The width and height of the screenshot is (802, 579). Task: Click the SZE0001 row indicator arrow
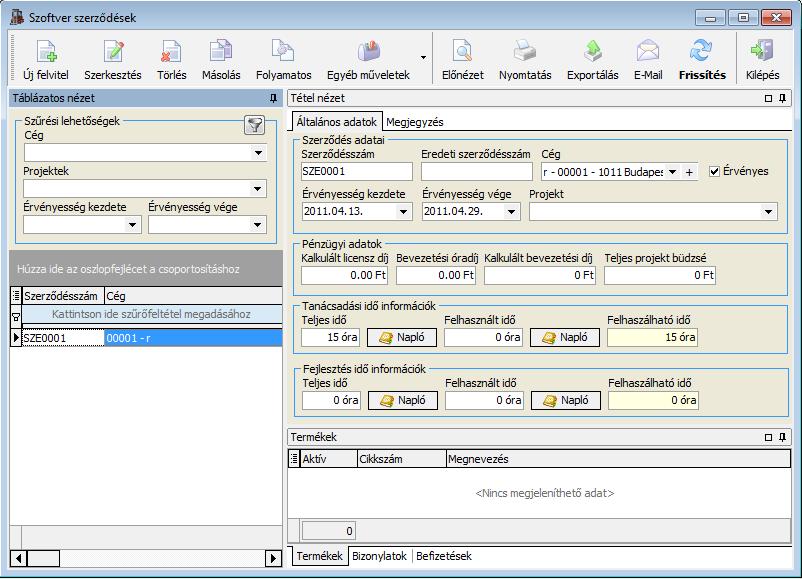(16, 338)
